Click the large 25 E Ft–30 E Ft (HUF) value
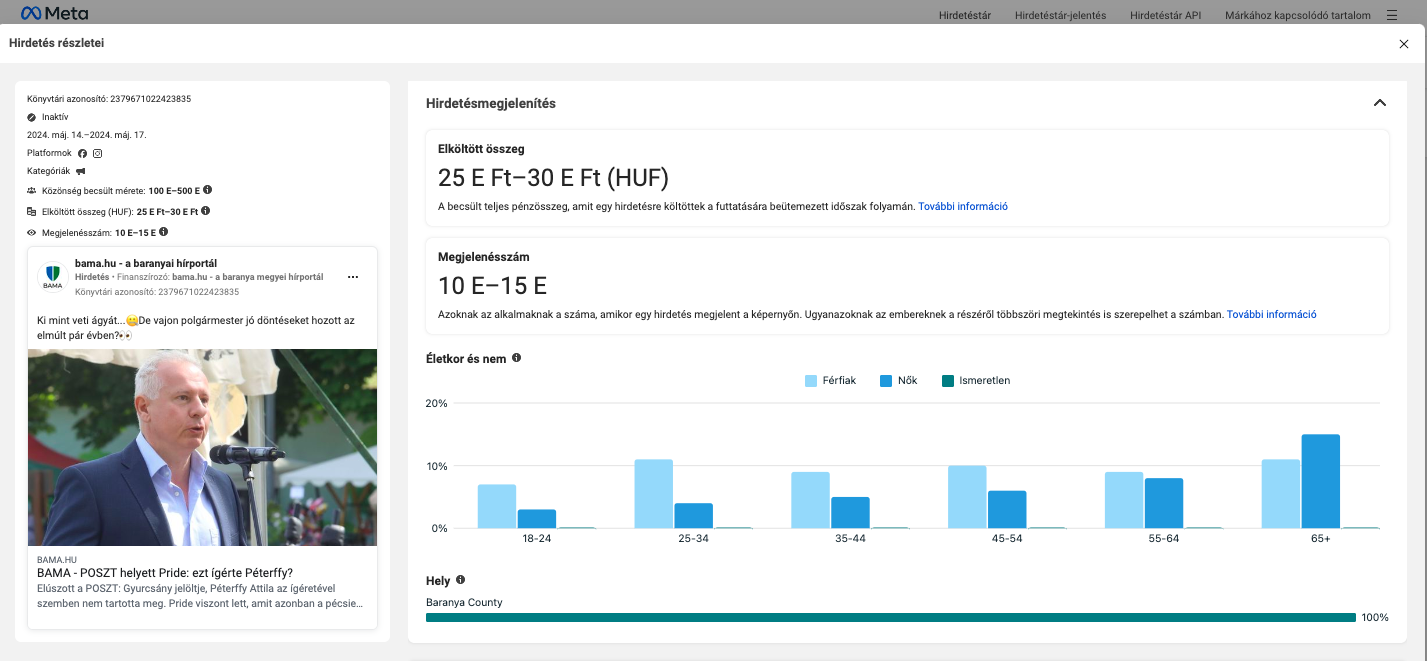The width and height of the screenshot is (1427, 661). (553, 178)
